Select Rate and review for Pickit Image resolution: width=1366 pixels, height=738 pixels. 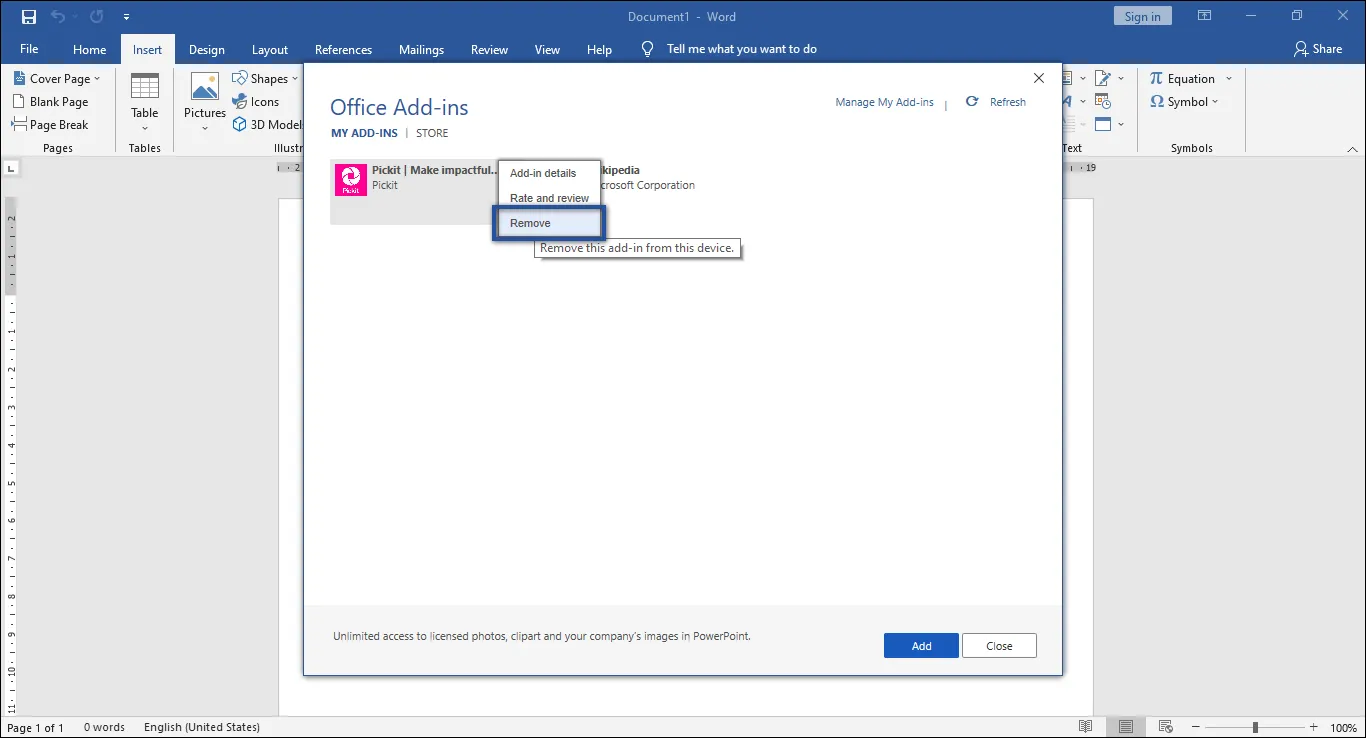coord(548,197)
